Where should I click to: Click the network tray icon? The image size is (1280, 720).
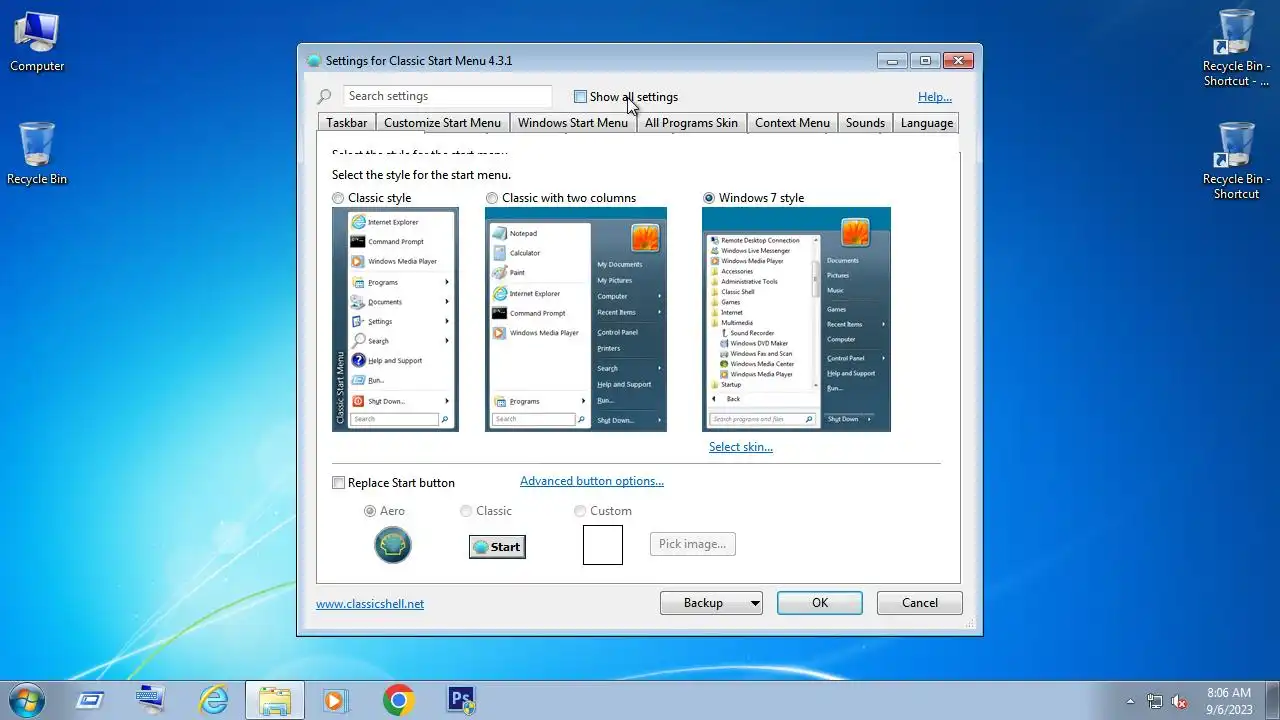(1155, 701)
